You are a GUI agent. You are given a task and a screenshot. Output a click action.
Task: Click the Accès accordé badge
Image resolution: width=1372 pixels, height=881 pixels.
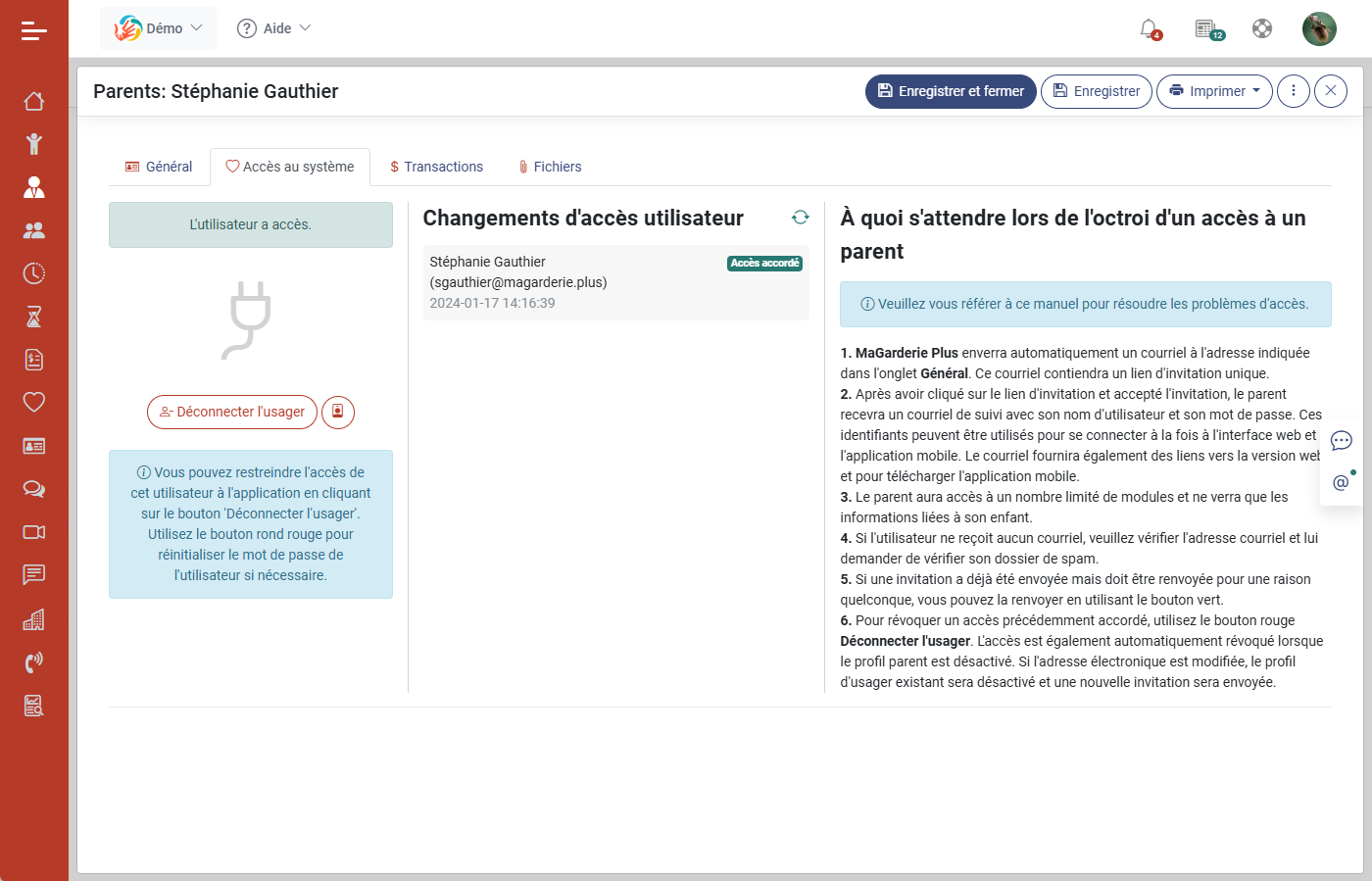click(x=765, y=263)
